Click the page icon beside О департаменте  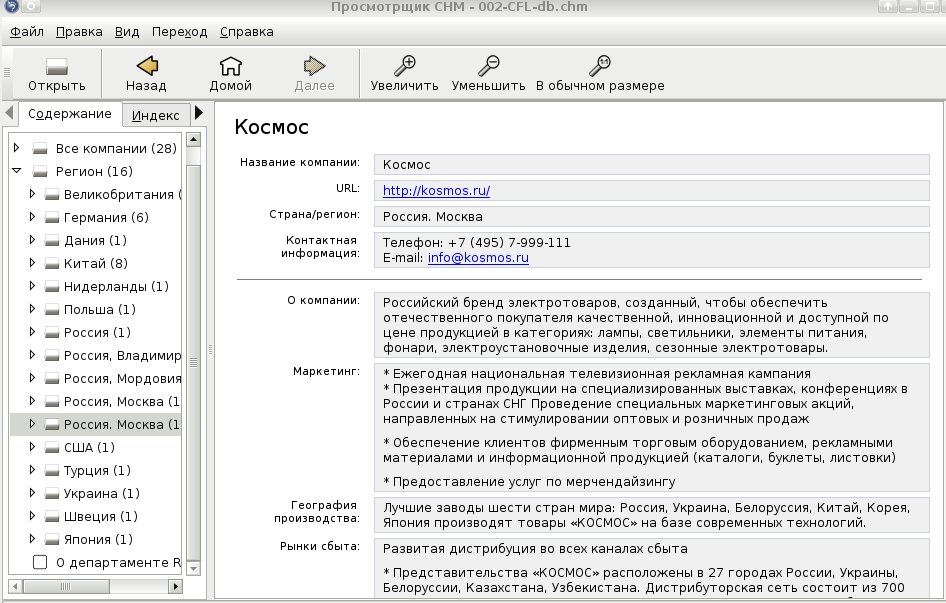pyautogui.click(x=40, y=562)
